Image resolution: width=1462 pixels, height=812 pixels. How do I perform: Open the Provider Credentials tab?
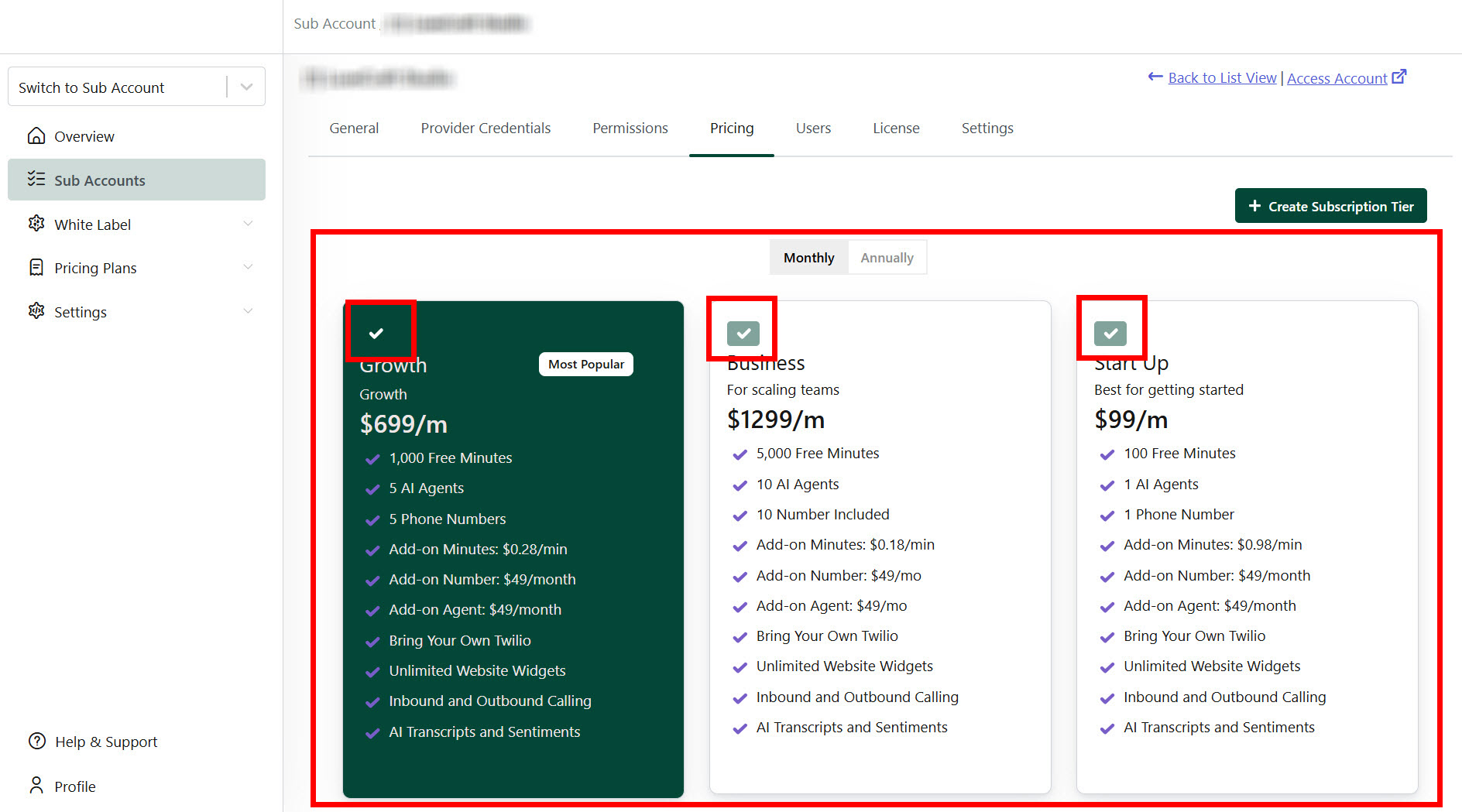click(486, 128)
